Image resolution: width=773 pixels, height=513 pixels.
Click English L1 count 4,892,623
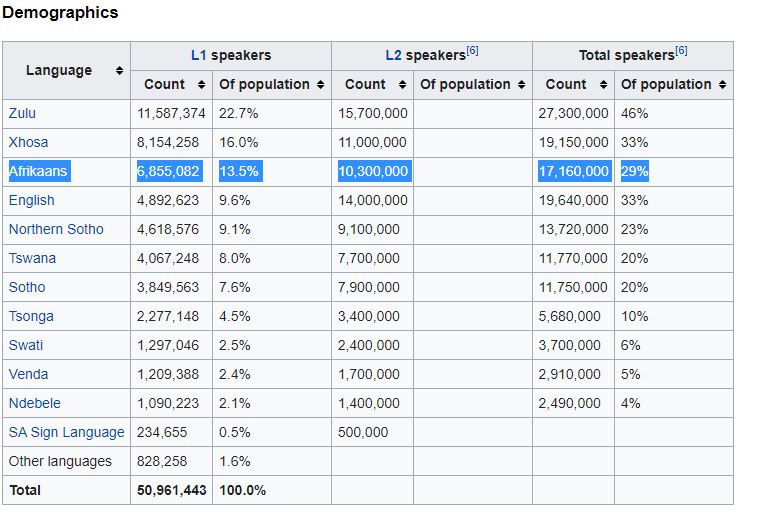tap(168, 201)
